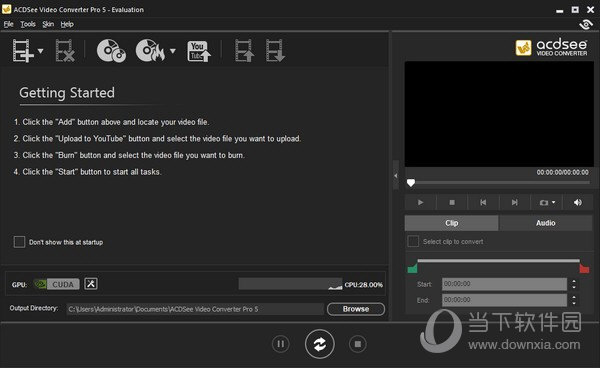The width and height of the screenshot is (600, 368).
Task: Maximize the ACDSee window
Action: (x=575, y=10)
